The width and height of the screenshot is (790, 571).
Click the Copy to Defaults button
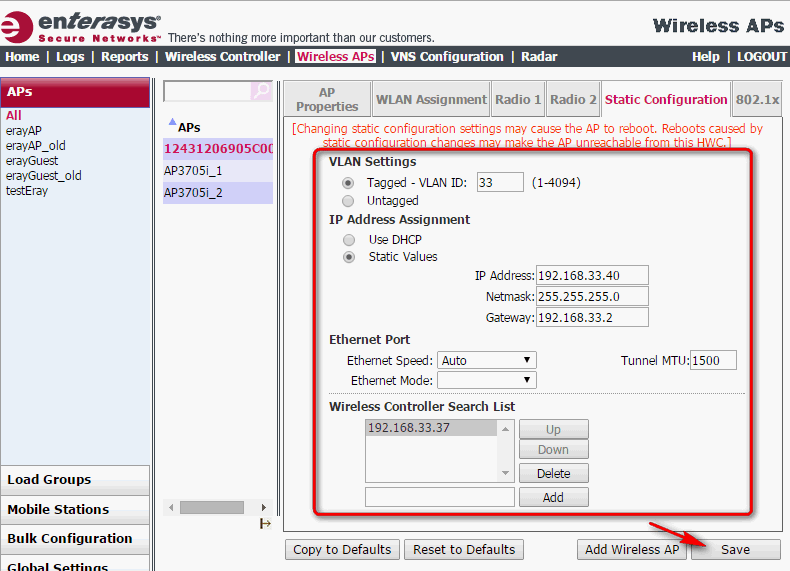(342, 549)
